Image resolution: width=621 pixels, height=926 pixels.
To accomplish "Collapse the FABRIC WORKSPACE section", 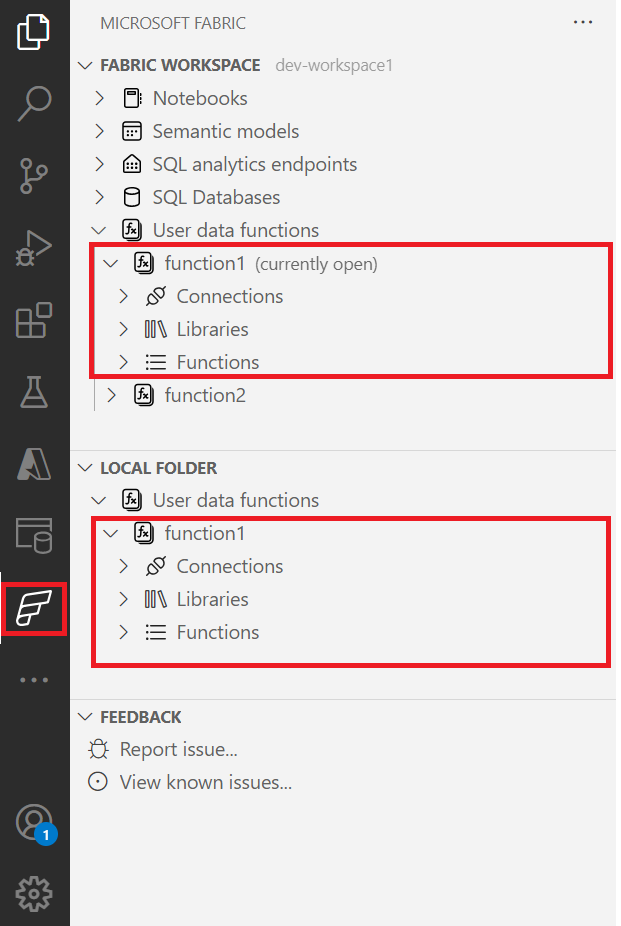I will (x=86, y=65).
